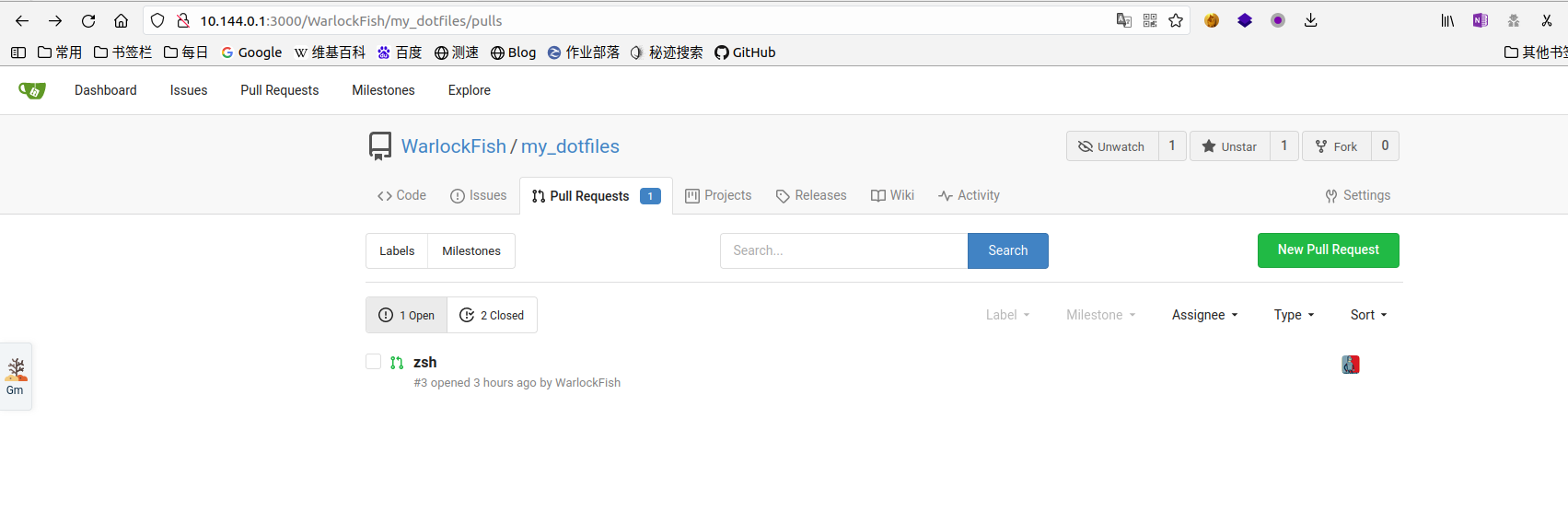Click the zsh pull request's assignee avatar
This screenshot has width=1568, height=511.
pyautogui.click(x=1351, y=365)
